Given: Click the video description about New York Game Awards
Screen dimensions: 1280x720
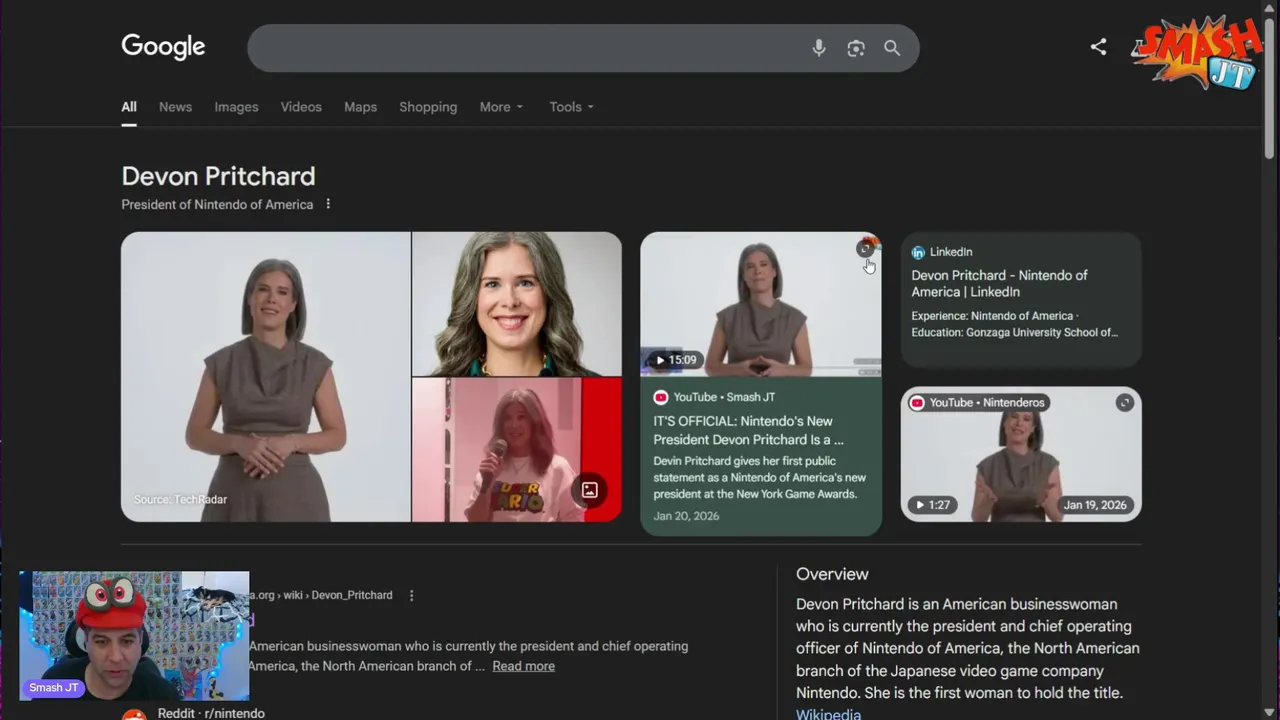Looking at the screenshot, I should pos(760,478).
